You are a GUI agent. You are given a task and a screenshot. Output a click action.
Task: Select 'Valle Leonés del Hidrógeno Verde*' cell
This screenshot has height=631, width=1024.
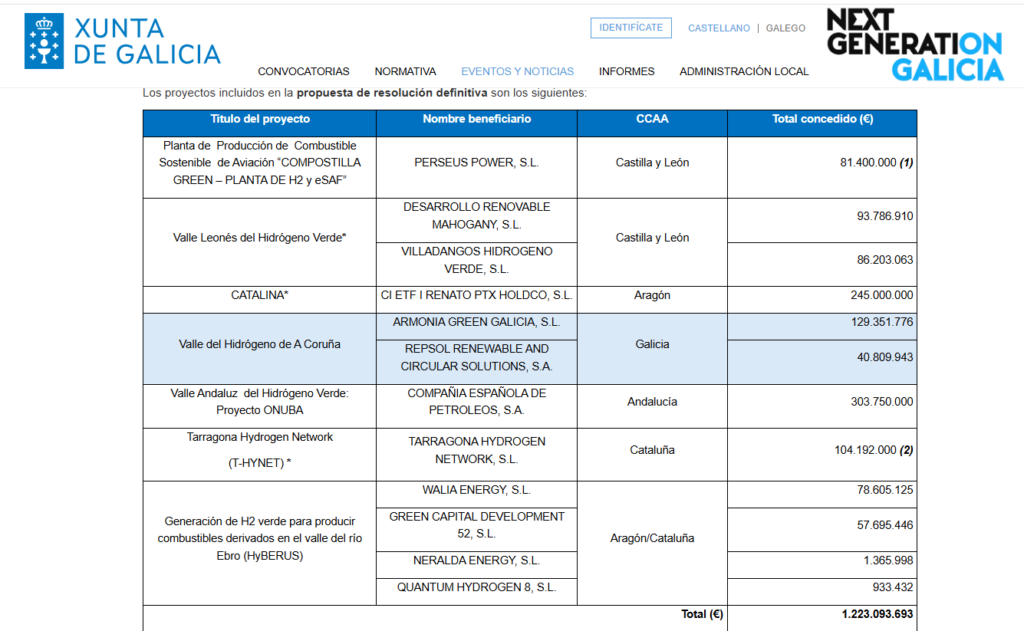260,242
